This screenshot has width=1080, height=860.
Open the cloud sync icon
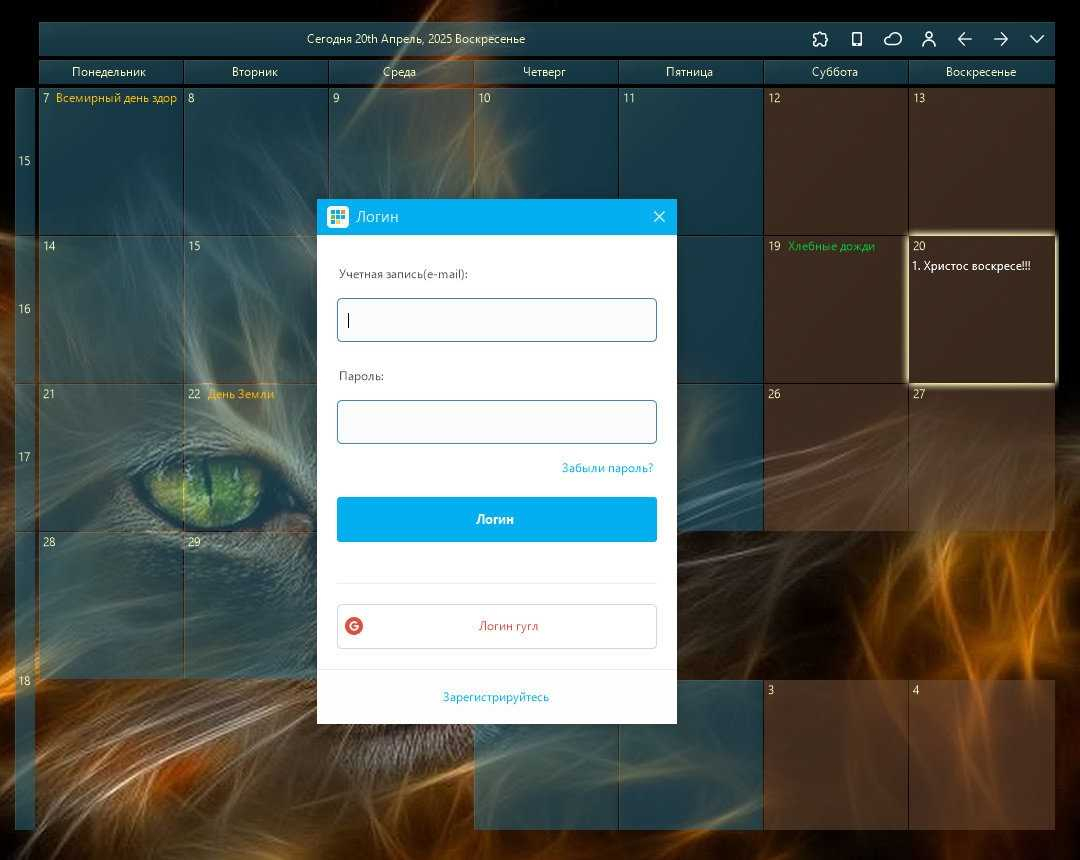pyautogui.click(x=893, y=39)
